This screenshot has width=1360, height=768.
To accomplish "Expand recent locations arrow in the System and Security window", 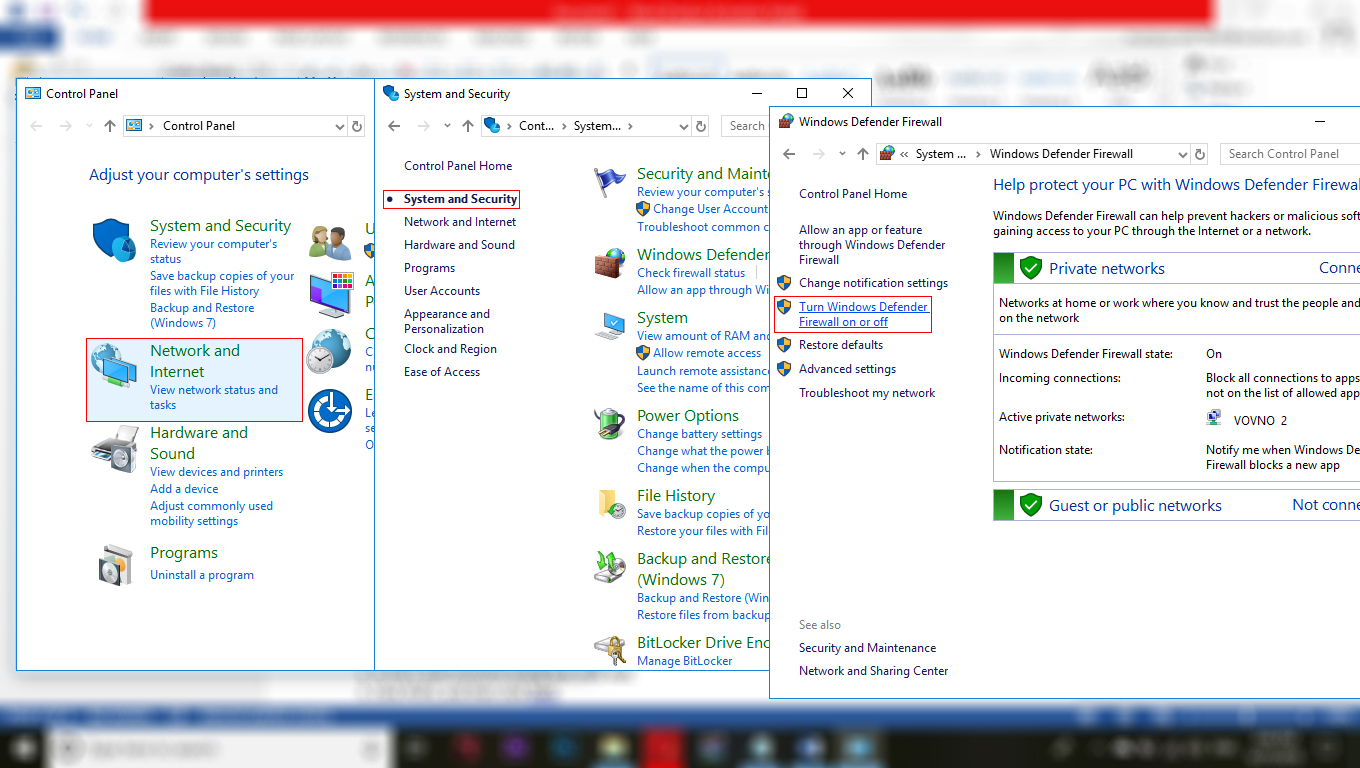I will tap(447, 126).
